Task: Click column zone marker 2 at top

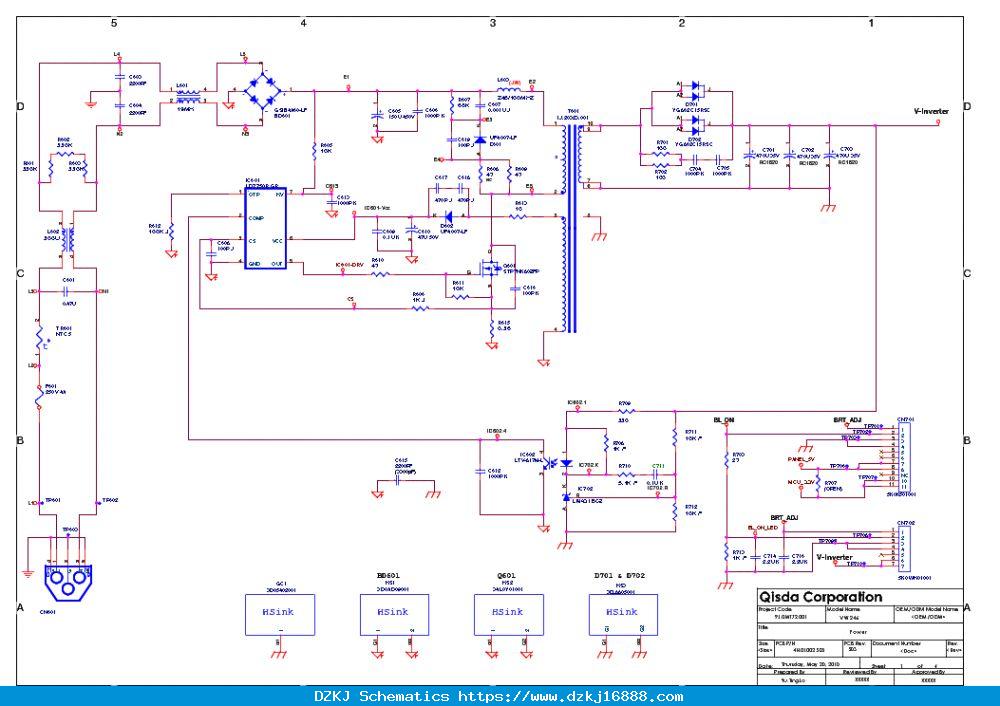Action: pos(682,23)
